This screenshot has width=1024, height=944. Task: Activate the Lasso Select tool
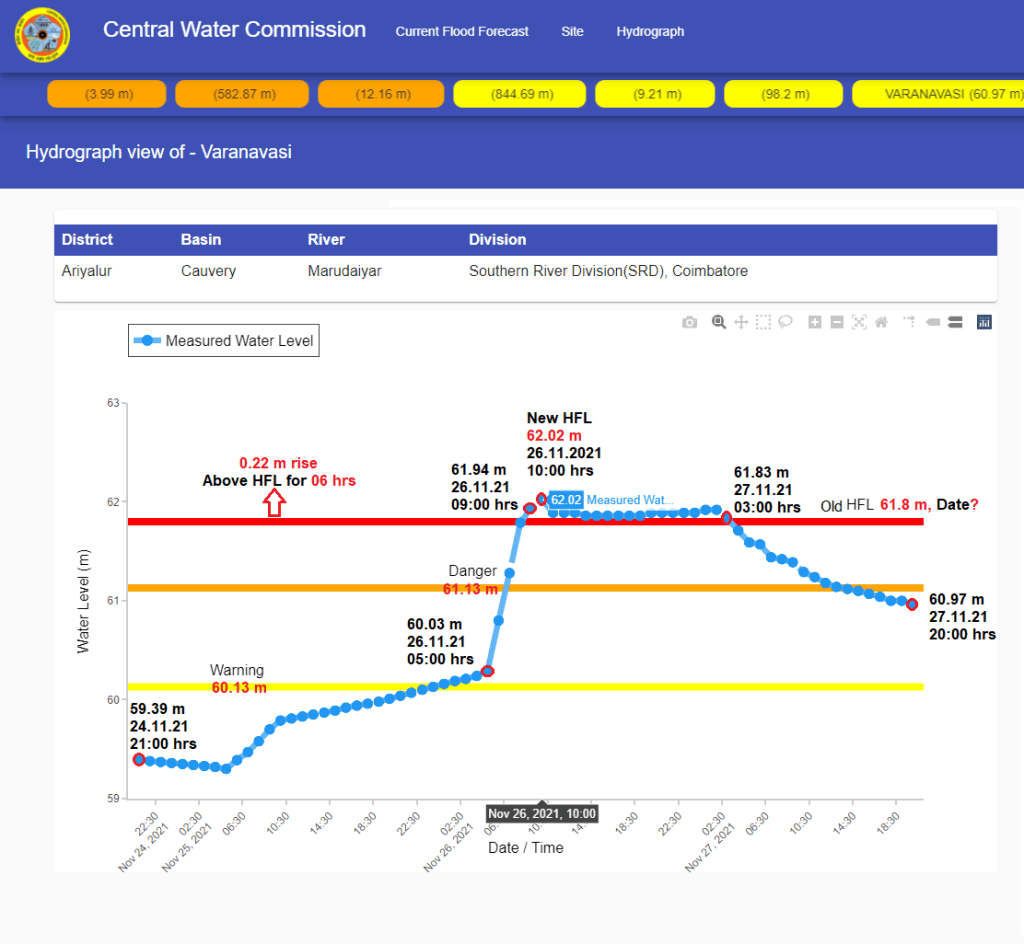[x=786, y=322]
